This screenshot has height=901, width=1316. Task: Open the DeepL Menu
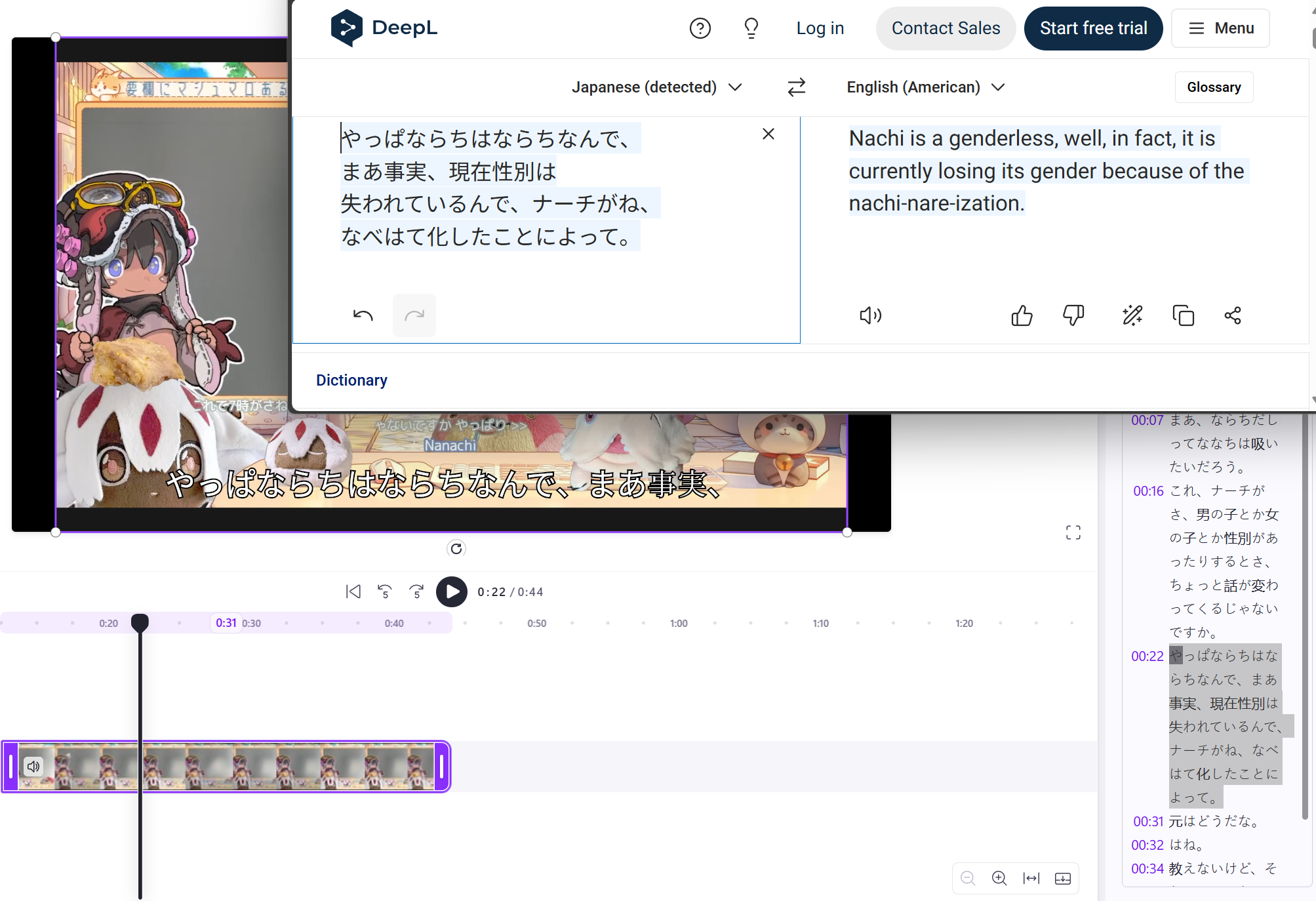pyautogui.click(x=1220, y=28)
